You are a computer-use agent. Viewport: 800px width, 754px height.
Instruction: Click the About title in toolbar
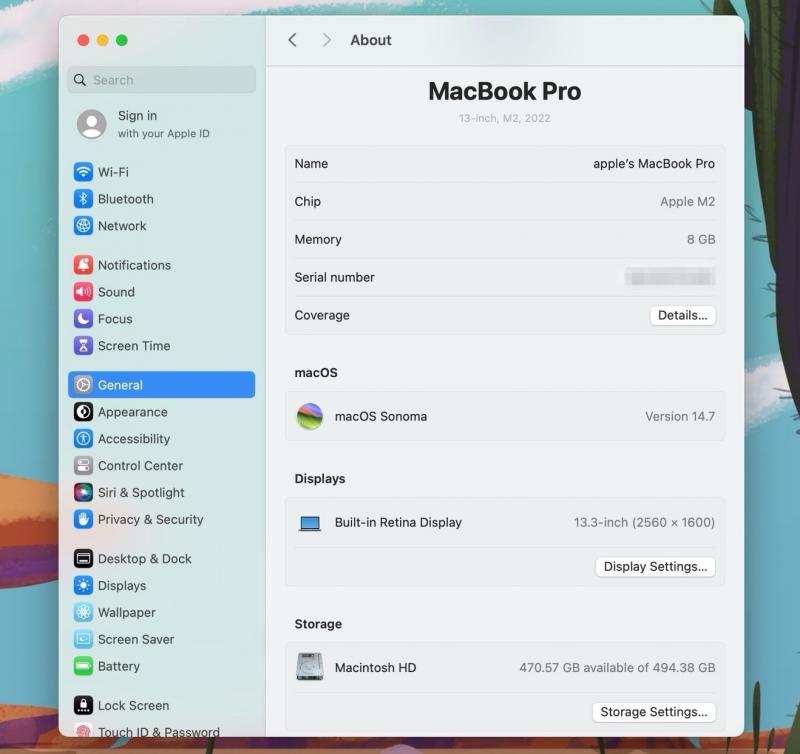[371, 40]
